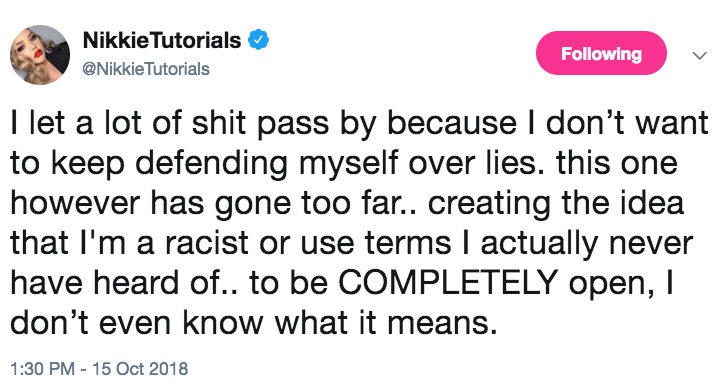Click the @NikkieTutorials handle
The width and height of the screenshot is (727, 391).
146,69
